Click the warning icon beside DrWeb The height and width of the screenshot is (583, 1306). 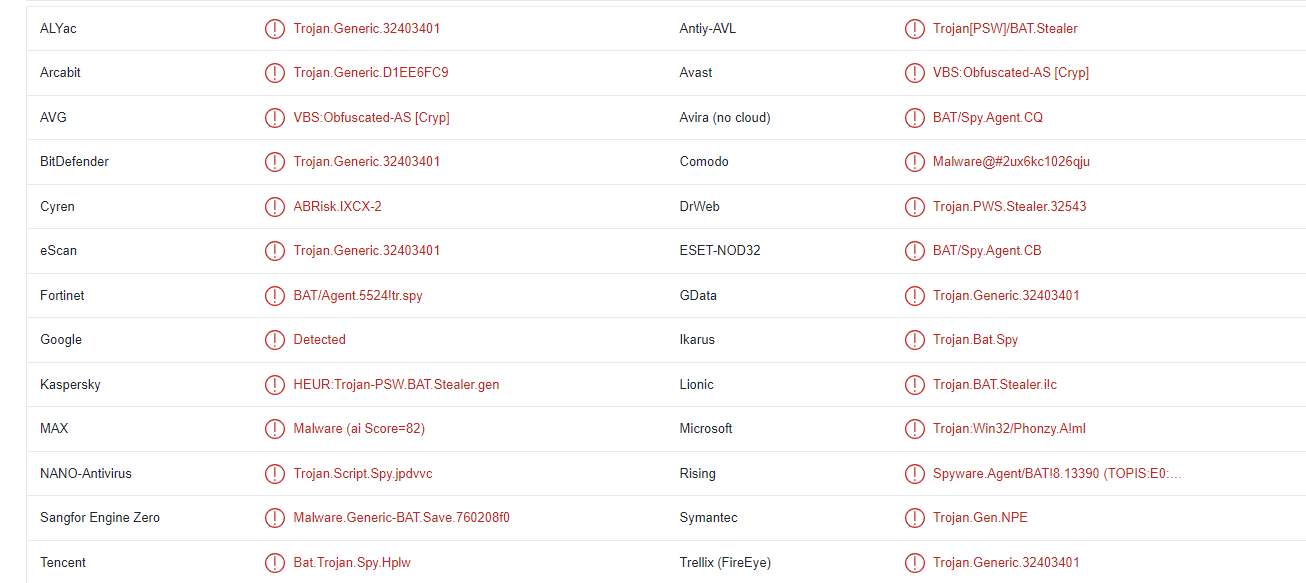915,206
